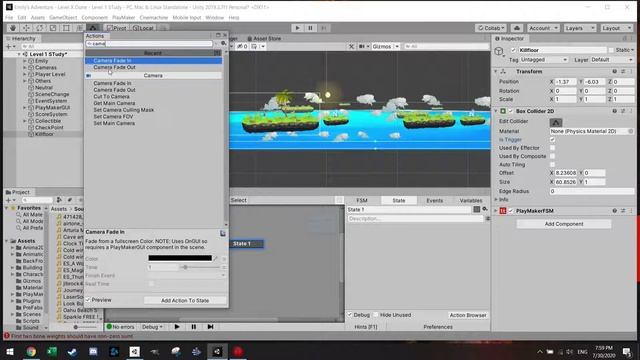Open the Gizmos dropdown in Scene view

coord(385,47)
